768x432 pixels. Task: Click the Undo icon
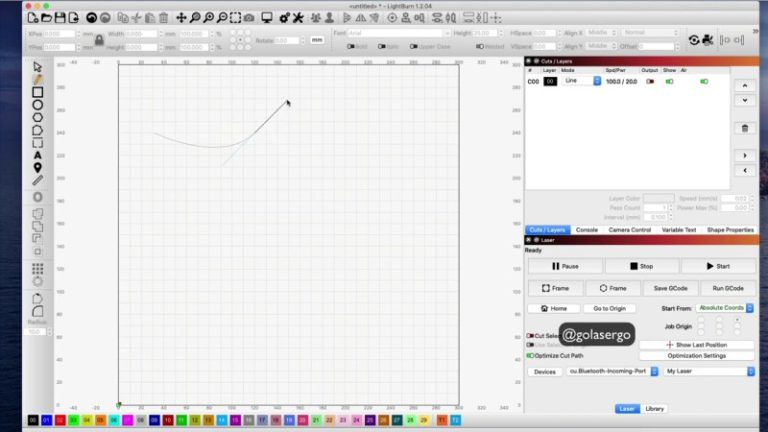point(91,18)
